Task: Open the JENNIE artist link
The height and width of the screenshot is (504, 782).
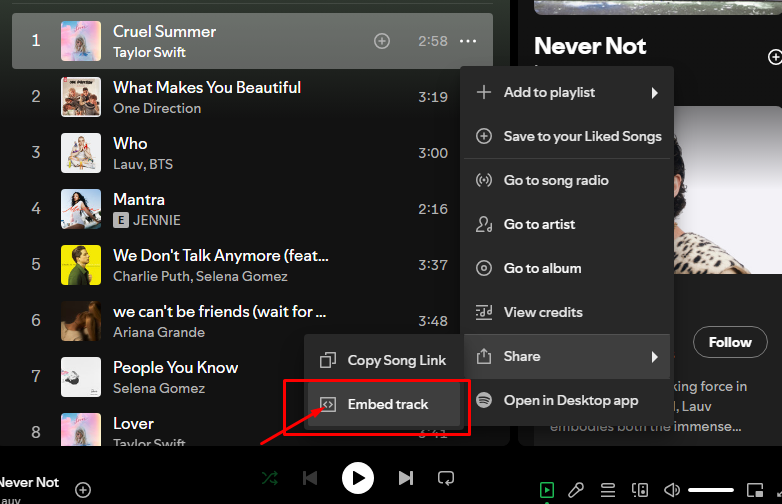Action: tap(157, 220)
